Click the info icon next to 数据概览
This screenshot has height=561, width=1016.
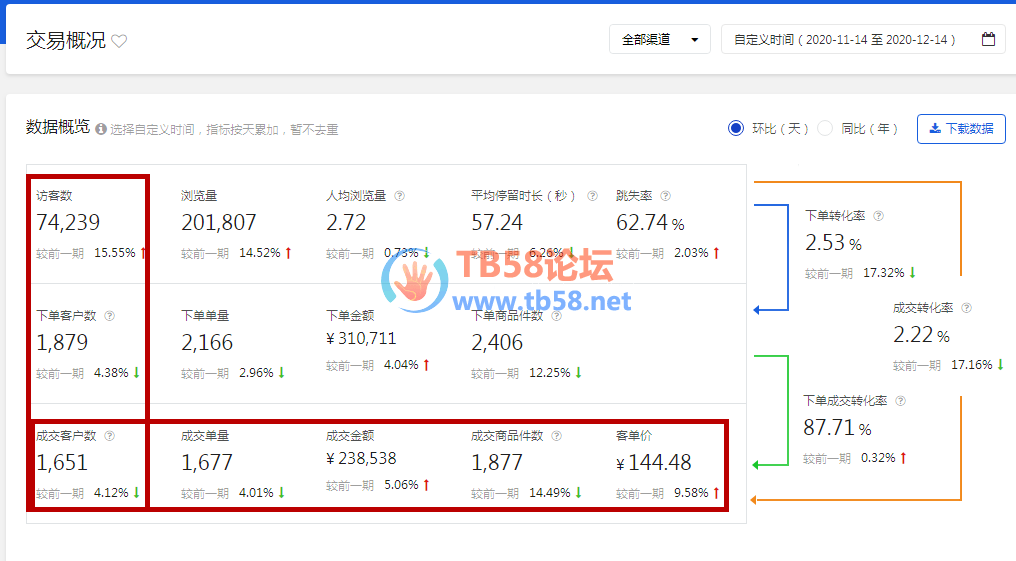click(101, 129)
